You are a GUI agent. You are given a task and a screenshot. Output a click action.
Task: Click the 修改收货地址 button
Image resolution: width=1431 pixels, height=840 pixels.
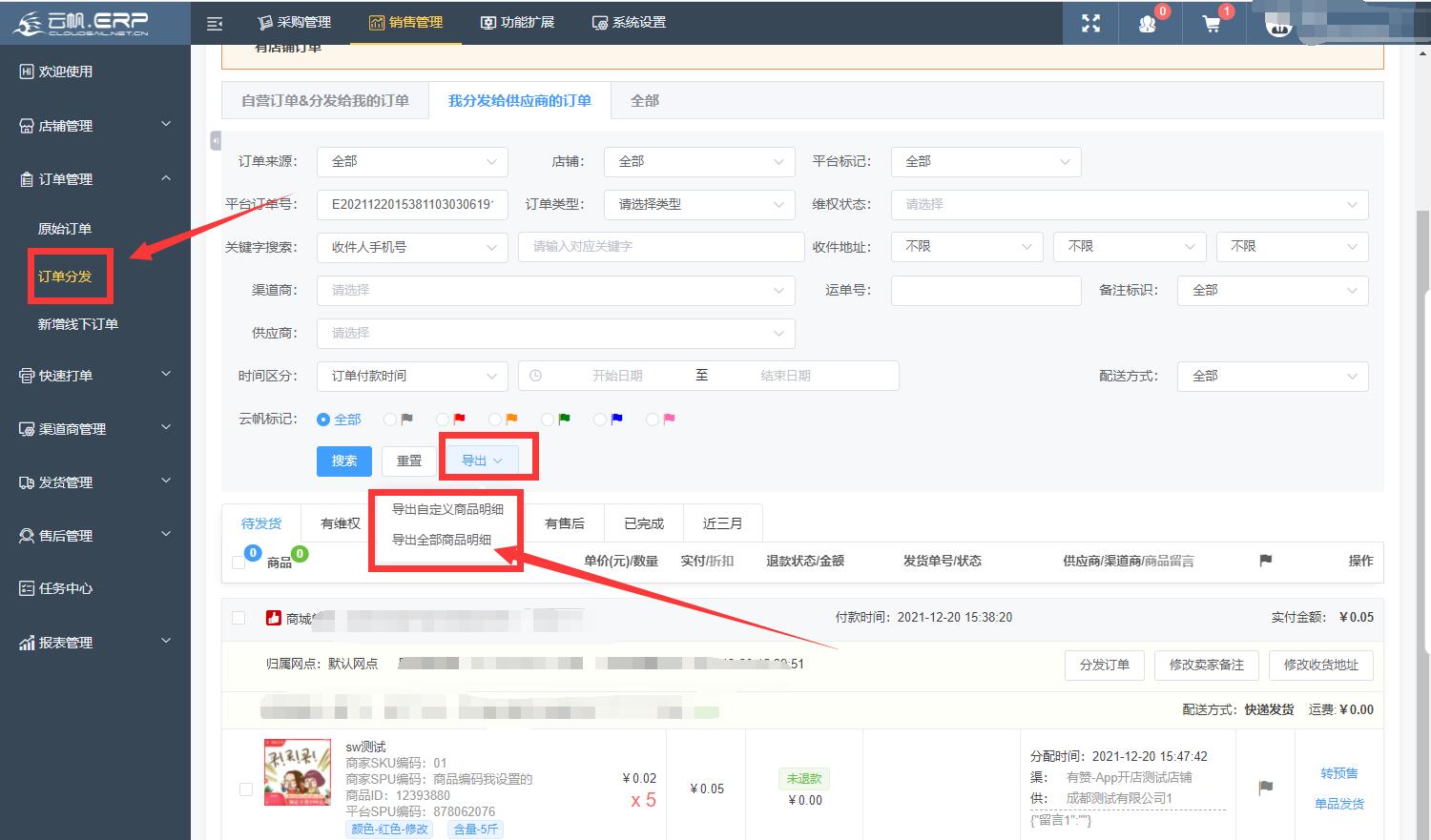tap(1321, 666)
